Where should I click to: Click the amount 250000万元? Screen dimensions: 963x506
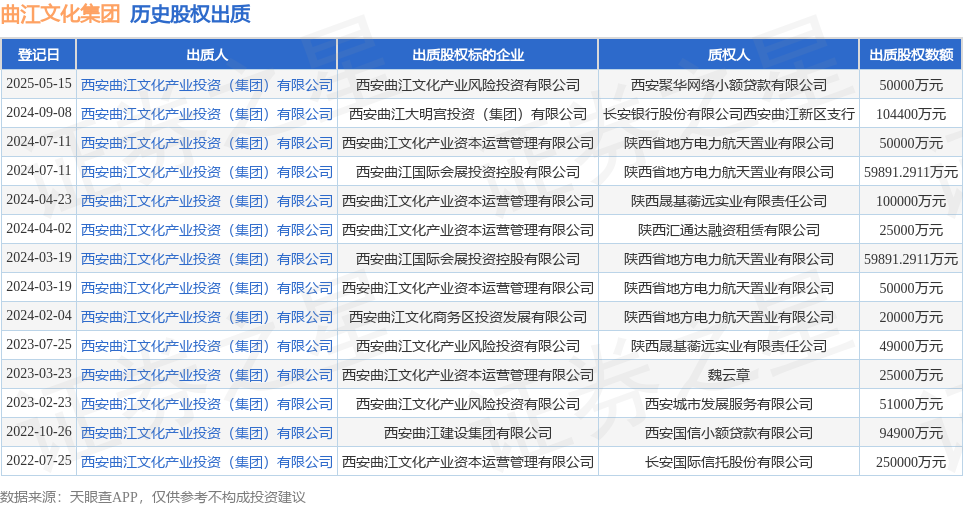911,462
